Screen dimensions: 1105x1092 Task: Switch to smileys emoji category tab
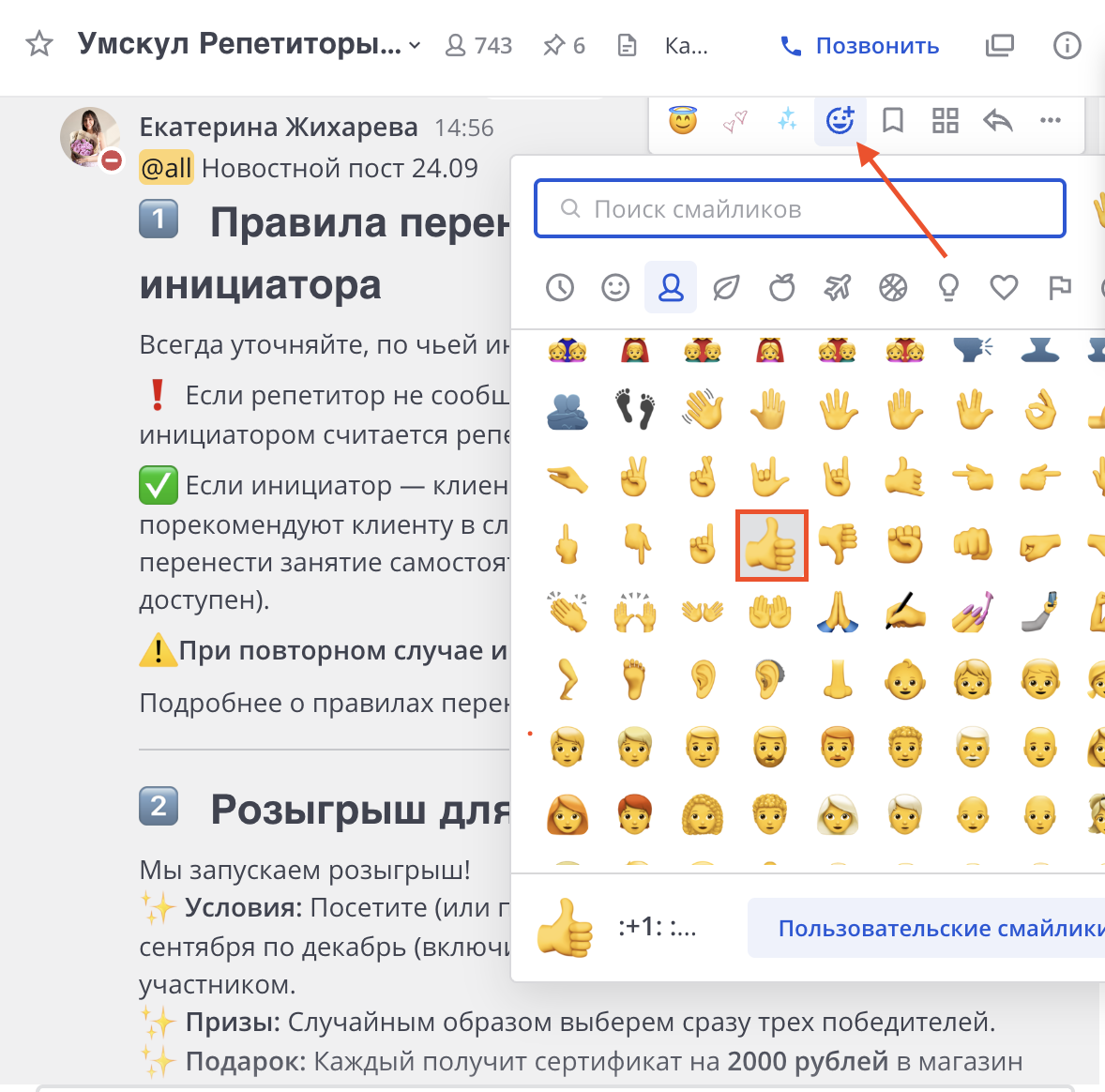pyautogui.click(x=615, y=288)
